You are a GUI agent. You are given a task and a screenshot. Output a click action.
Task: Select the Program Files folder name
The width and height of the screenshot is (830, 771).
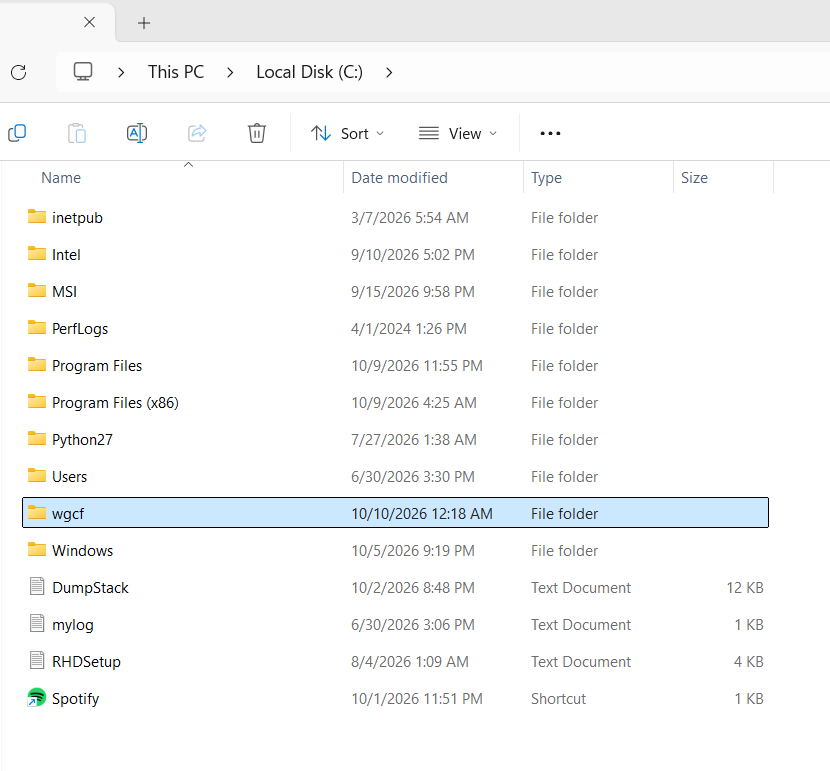click(x=97, y=366)
